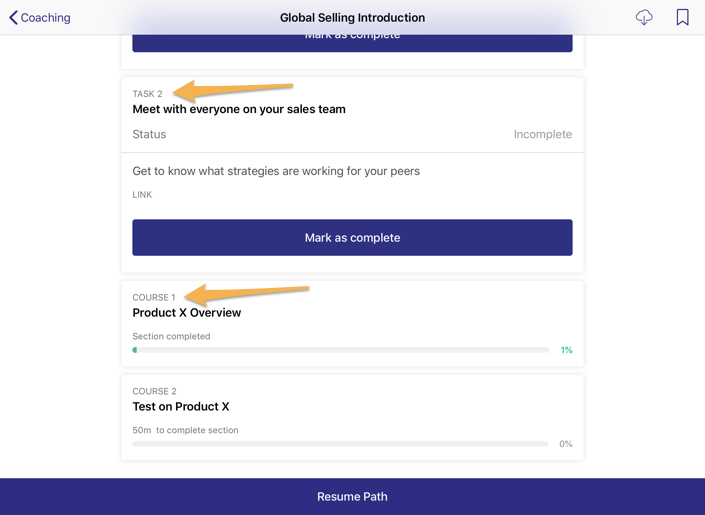The width and height of the screenshot is (705, 515).
Task: Go back to Coaching
Action: coord(45,17)
